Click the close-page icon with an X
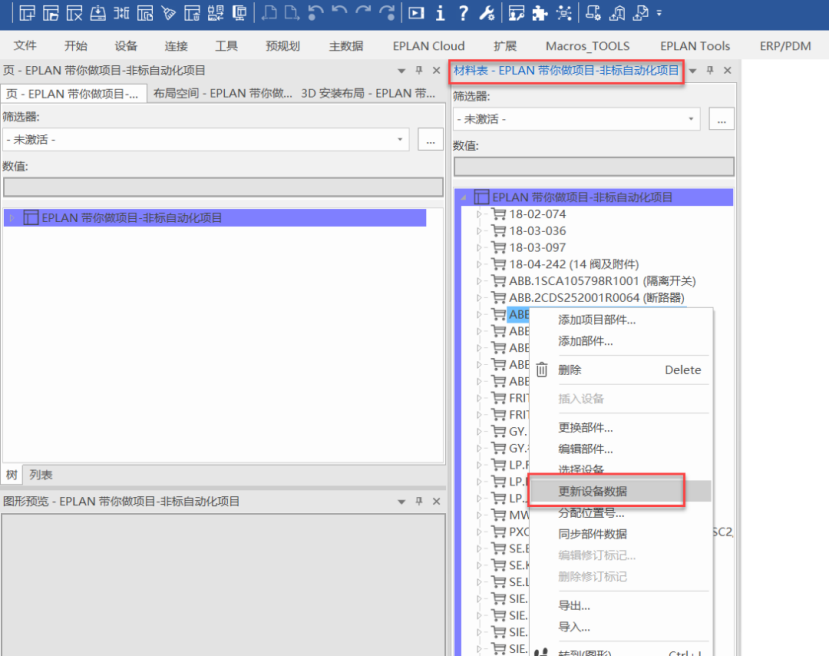The height and width of the screenshot is (656, 830). [x=74, y=13]
